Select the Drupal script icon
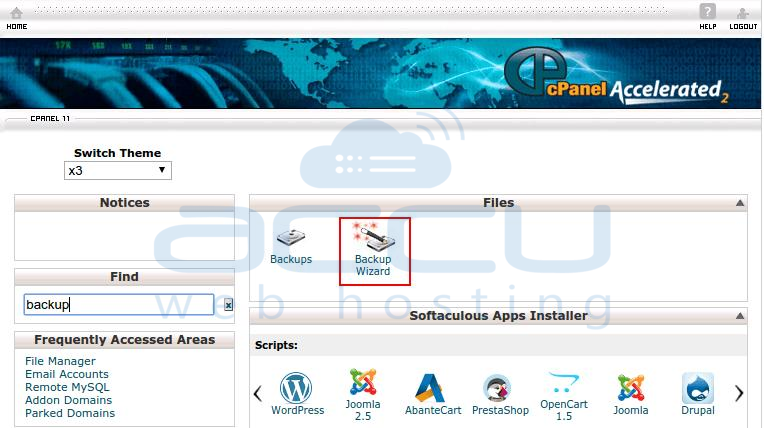Viewport: 764px width, 428px height. tap(698, 389)
